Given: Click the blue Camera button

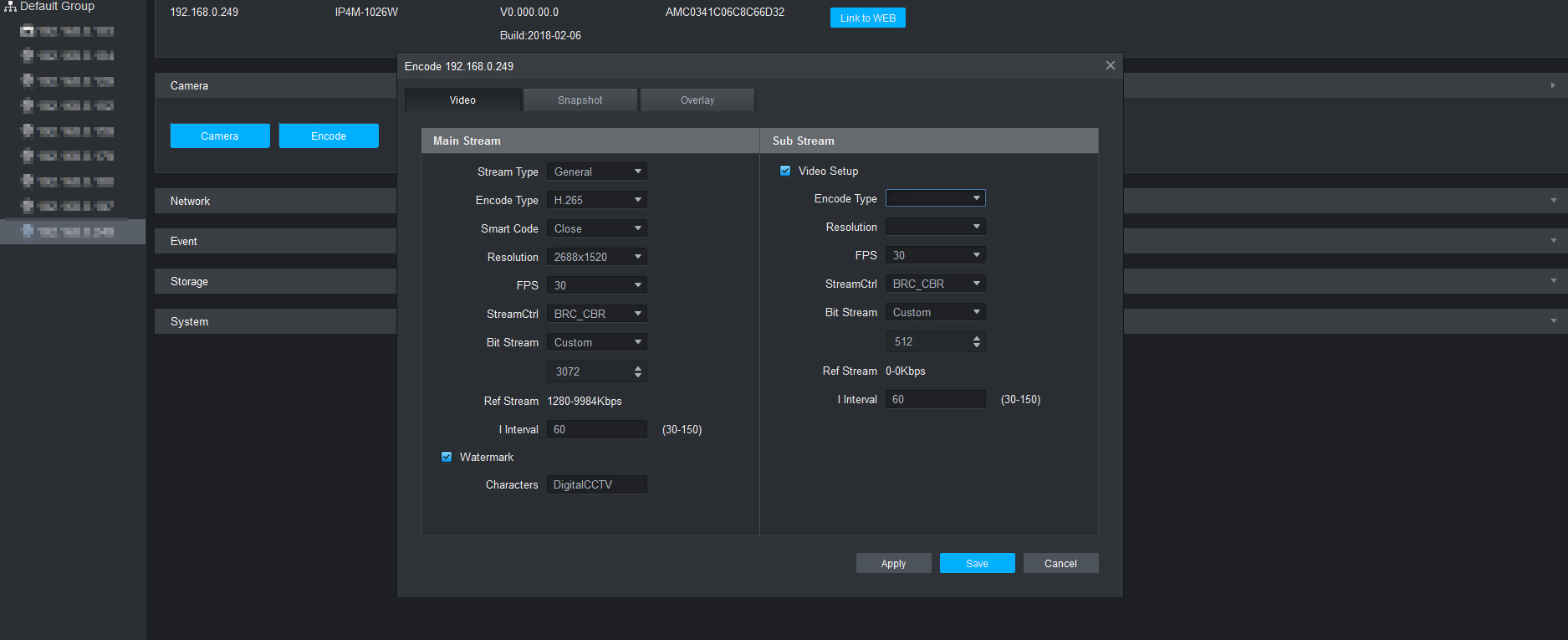Looking at the screenshot, I should [220, 136].
